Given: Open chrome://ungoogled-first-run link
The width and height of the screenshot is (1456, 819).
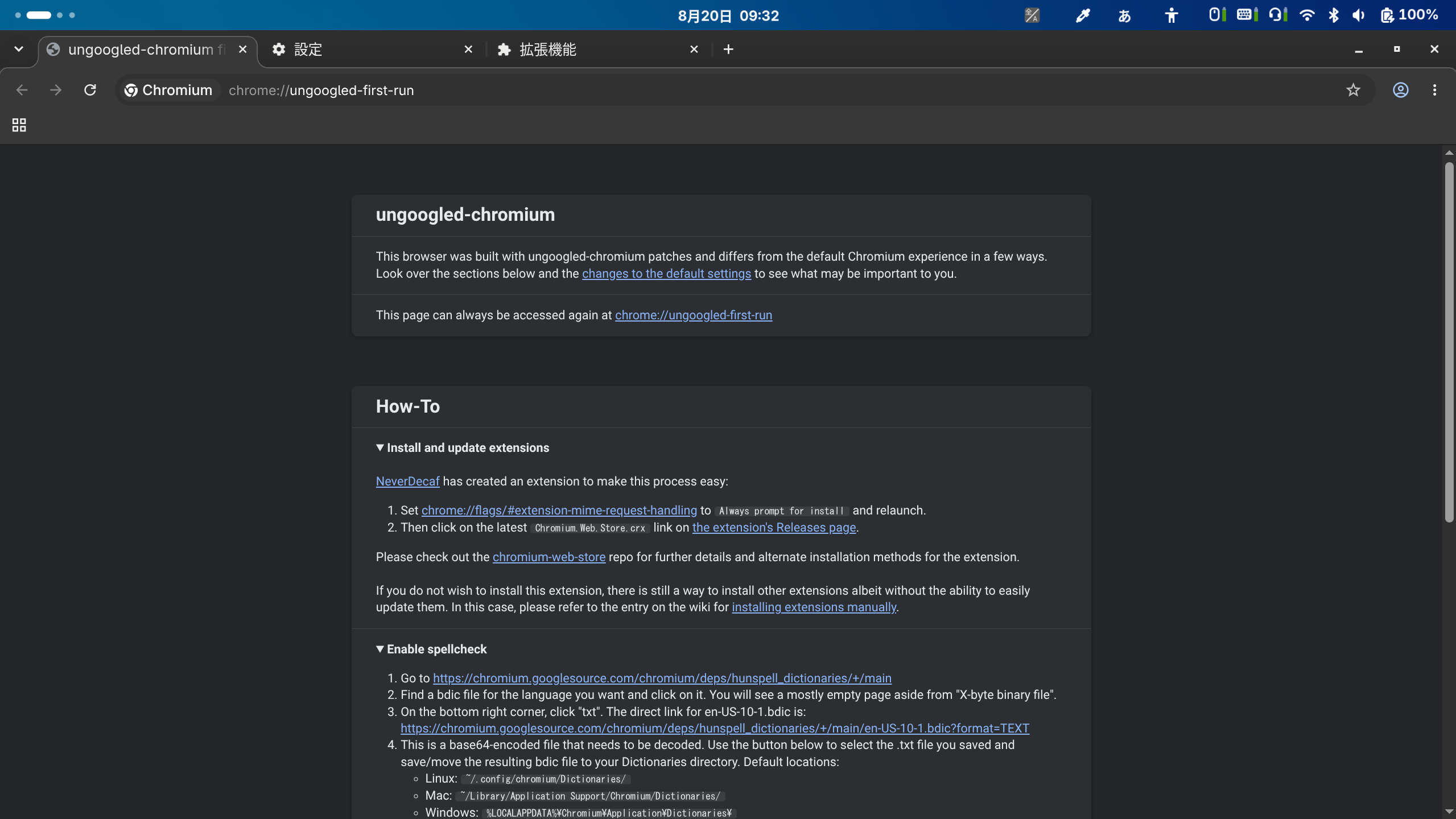Looking at the screenshot, I should [693, 315].
